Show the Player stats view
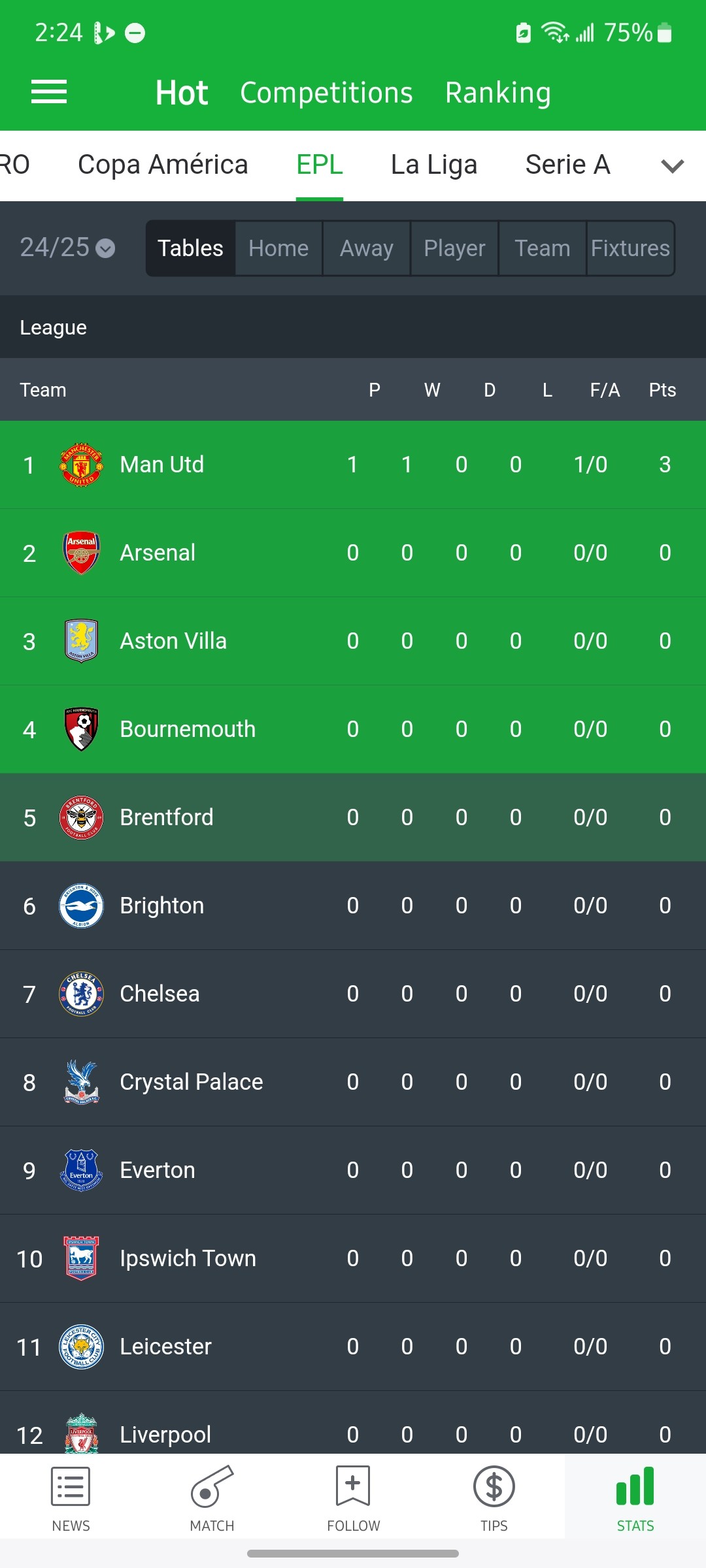 [x=454, y=248]
